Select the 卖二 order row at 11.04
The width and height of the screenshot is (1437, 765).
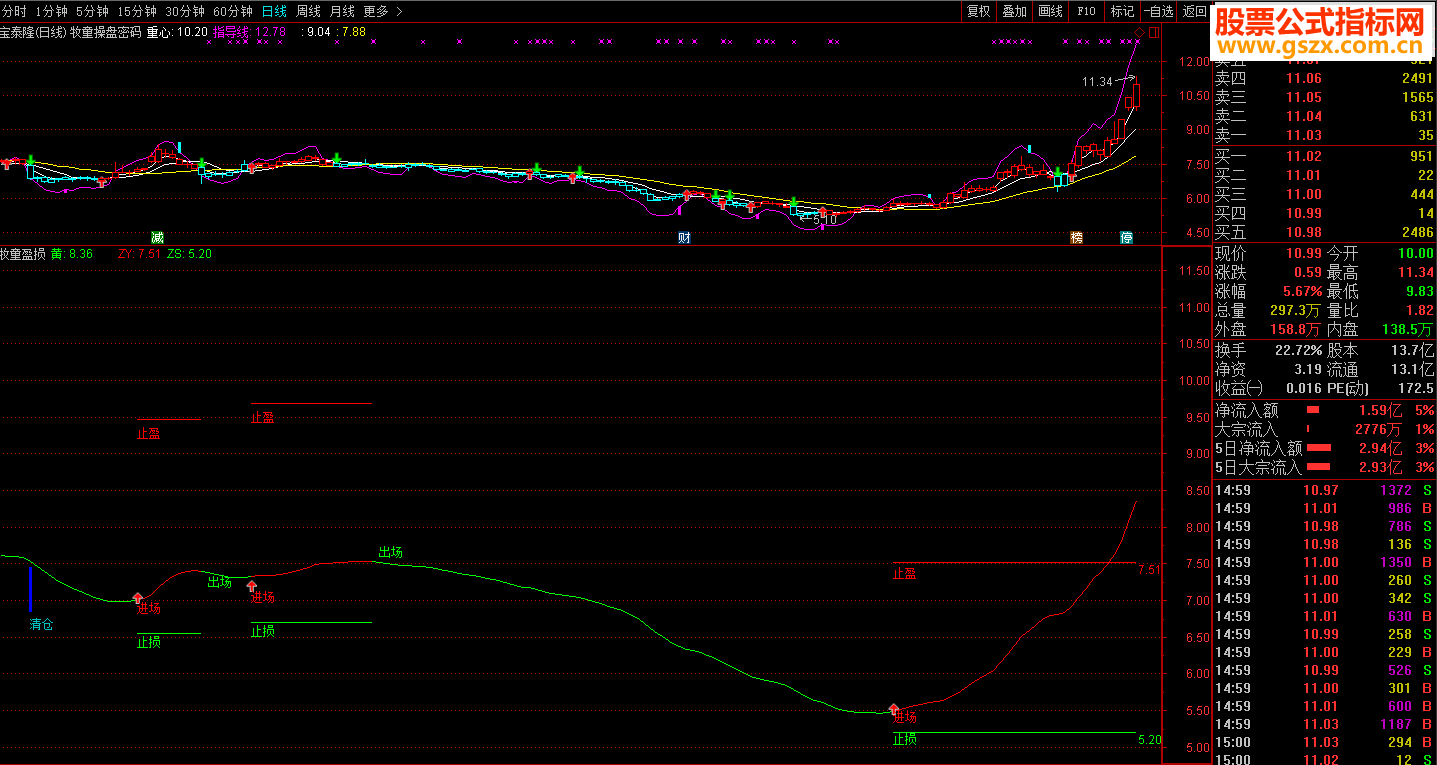click(1324, 116)
